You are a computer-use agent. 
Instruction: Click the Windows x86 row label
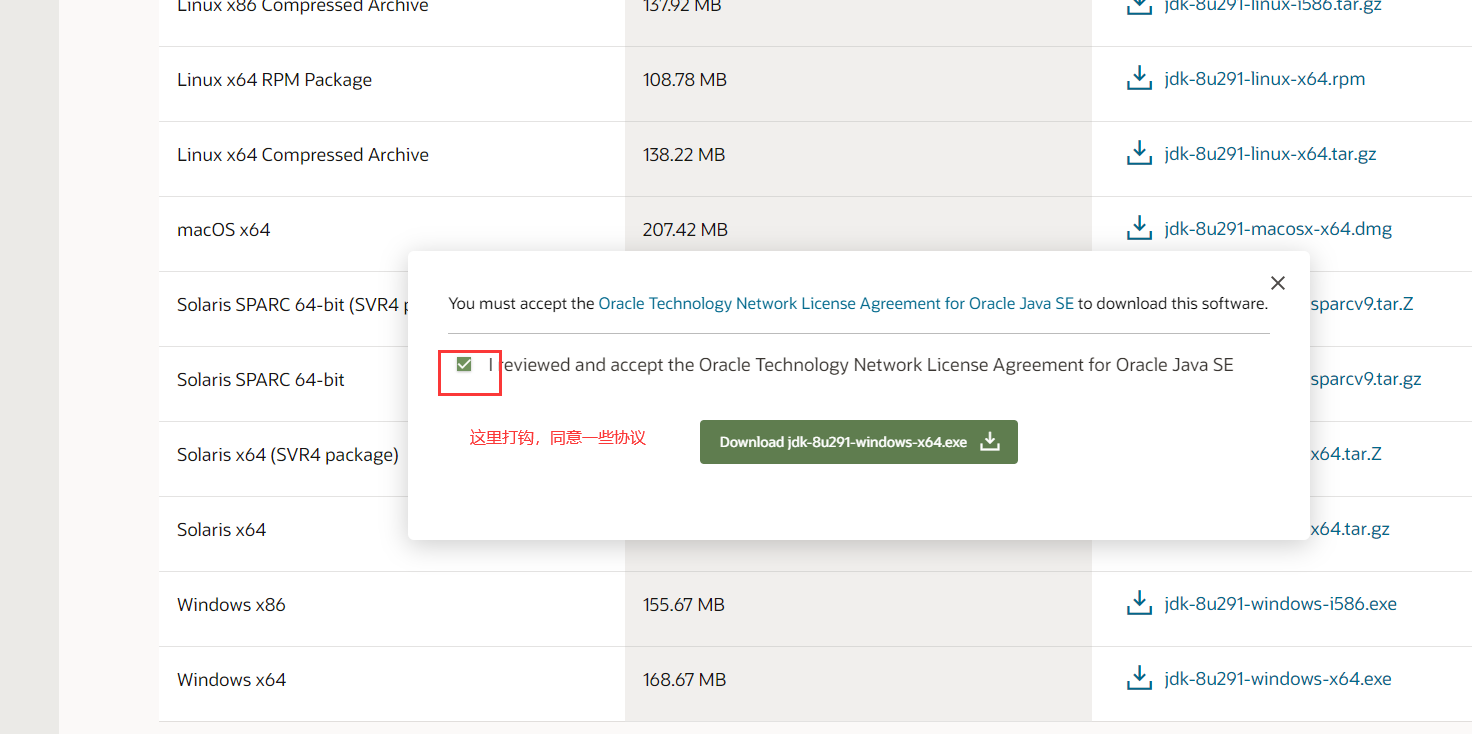point(231,605)
